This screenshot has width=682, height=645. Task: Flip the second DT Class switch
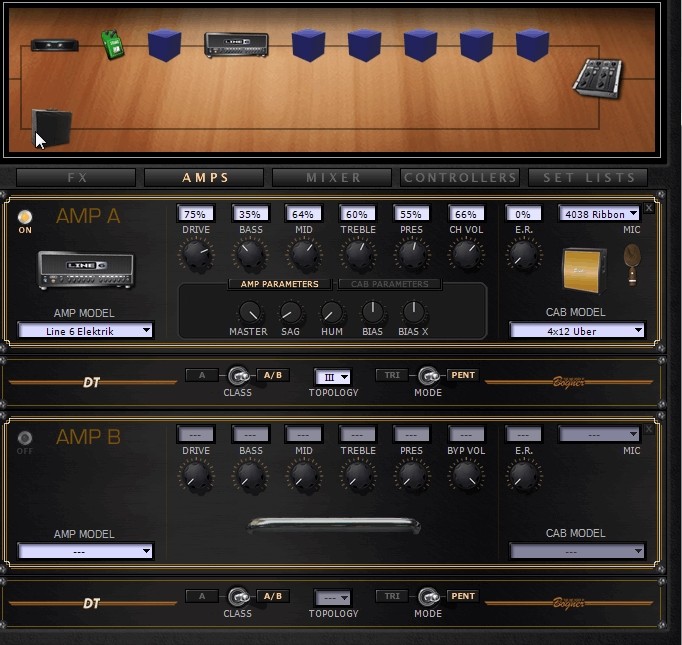pos(238,596)
